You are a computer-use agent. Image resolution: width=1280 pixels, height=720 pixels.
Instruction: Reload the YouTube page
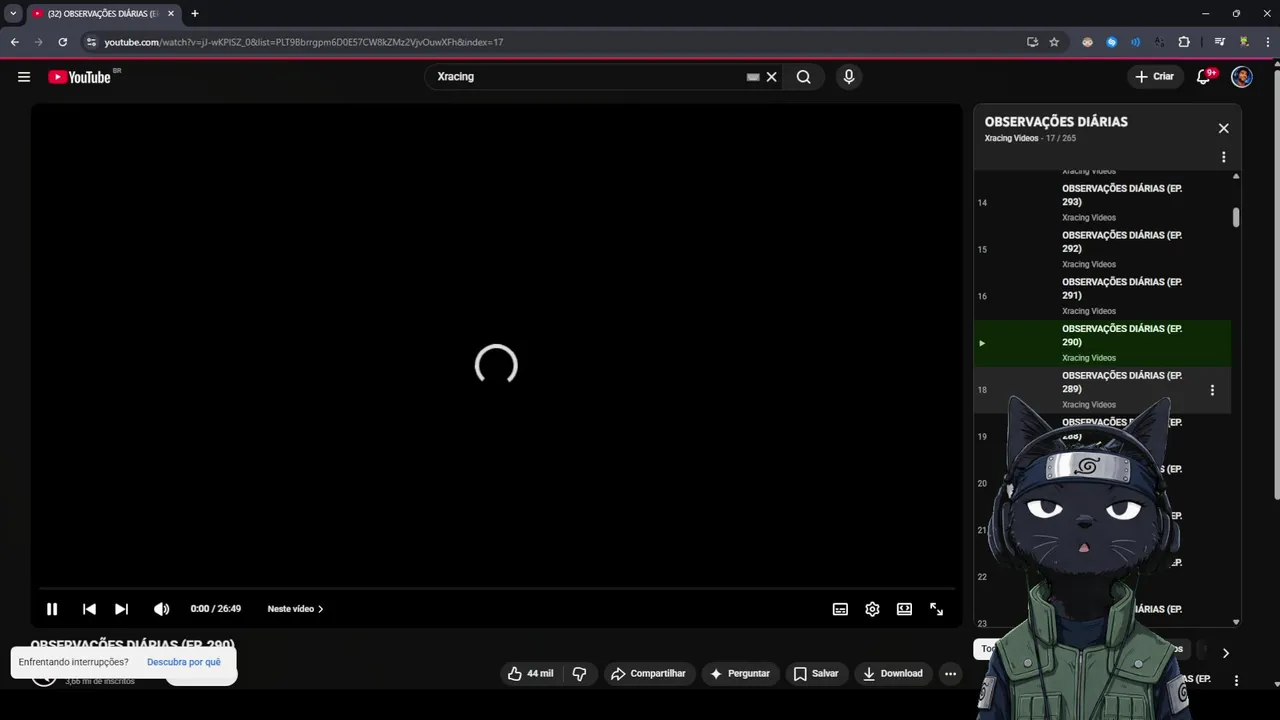(x=62, y=42)
